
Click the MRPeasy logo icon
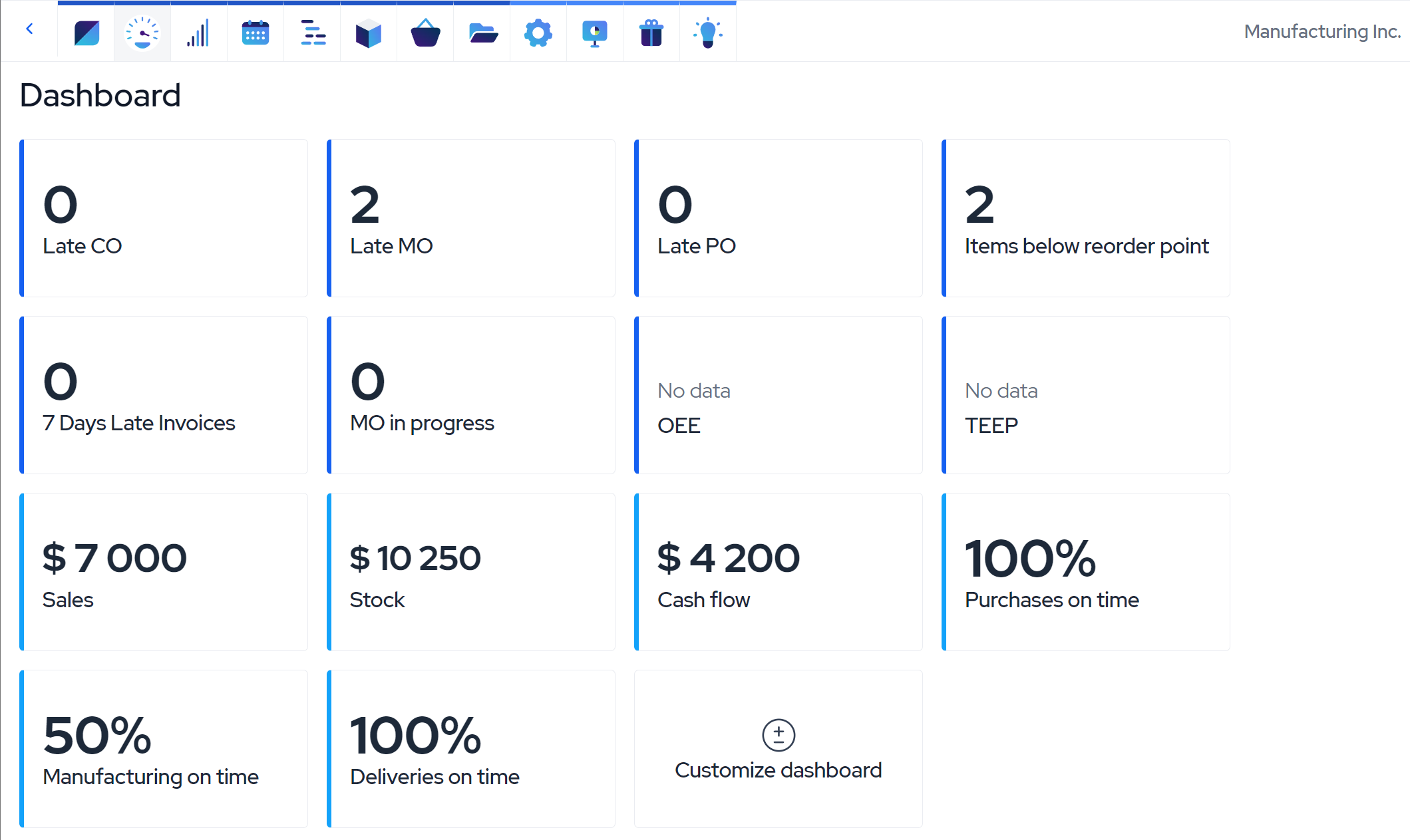[87, 33]
